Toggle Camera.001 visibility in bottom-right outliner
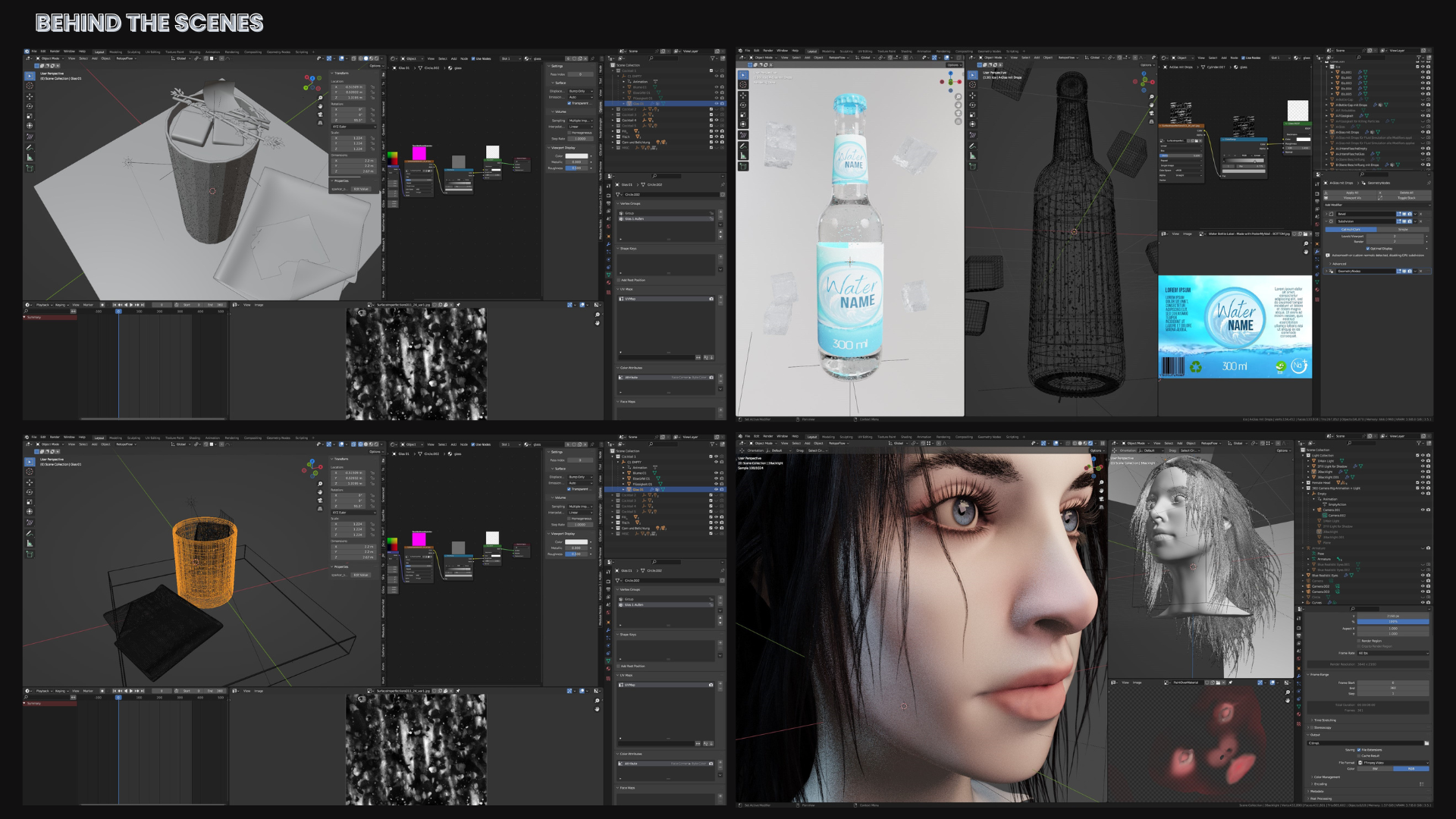The width and height of the screenshot is (1456, 819). click(x=1423, y=510)
